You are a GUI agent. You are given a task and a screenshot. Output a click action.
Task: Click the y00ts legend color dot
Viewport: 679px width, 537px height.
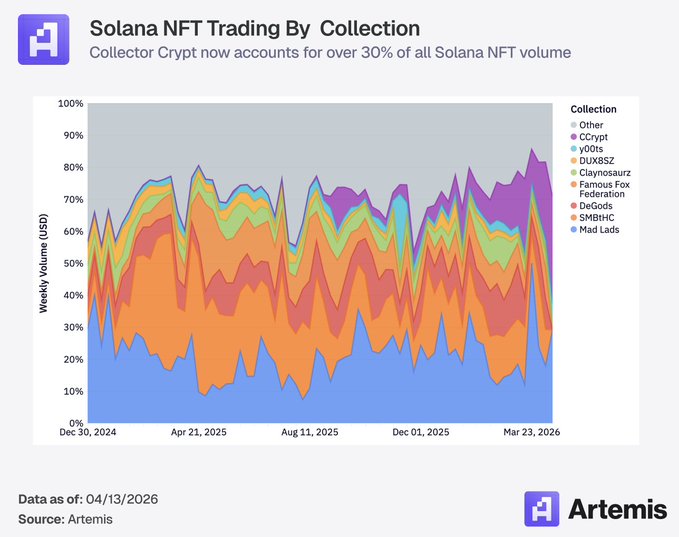[573, 149]
